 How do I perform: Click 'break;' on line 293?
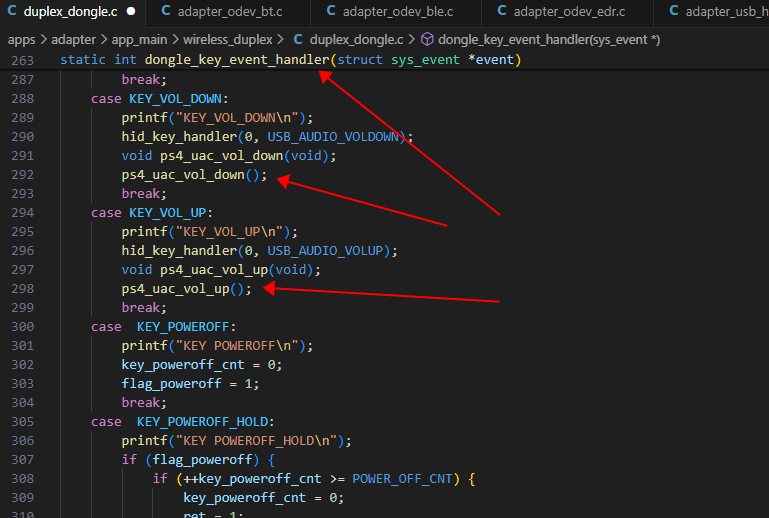click(x=144, y=194)
